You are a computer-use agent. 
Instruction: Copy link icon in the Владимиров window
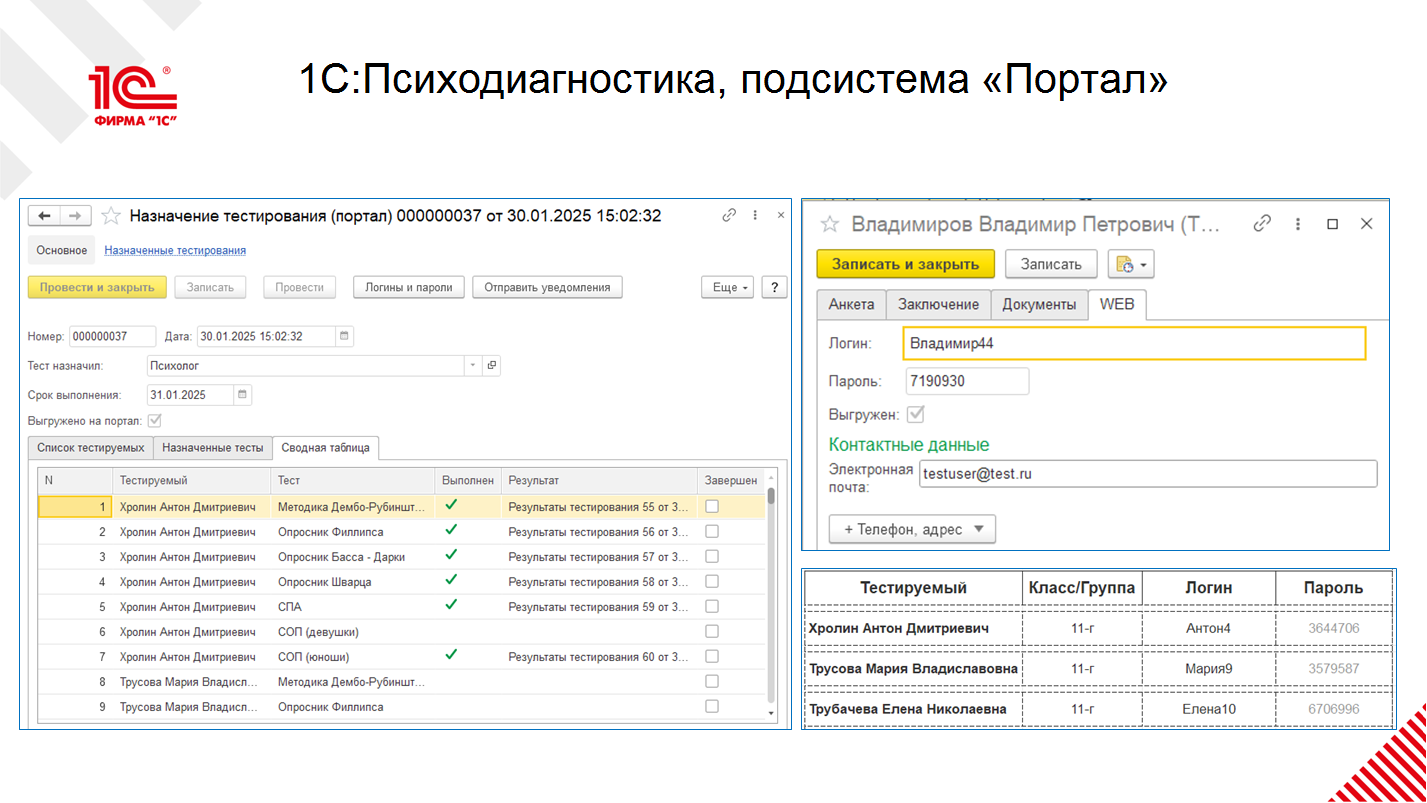point(1263,224)
